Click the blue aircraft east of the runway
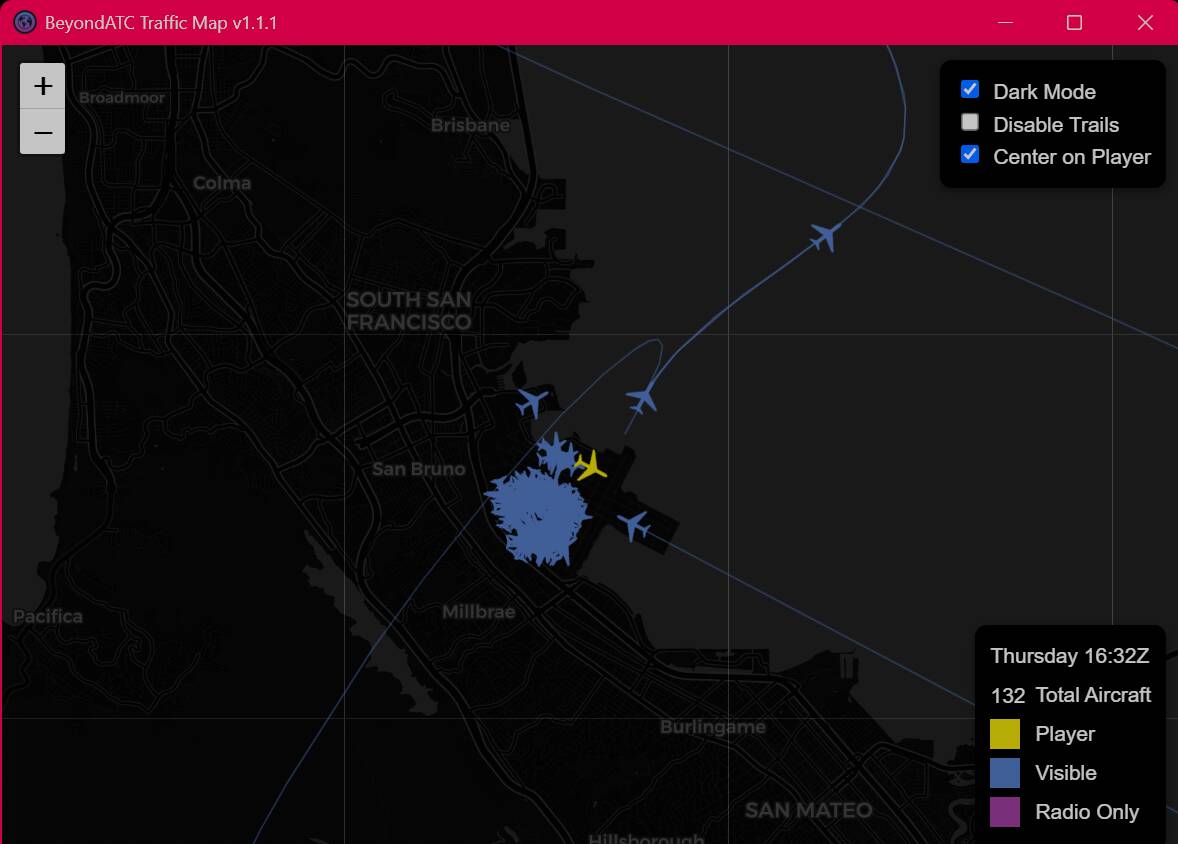 coord(642,400)
